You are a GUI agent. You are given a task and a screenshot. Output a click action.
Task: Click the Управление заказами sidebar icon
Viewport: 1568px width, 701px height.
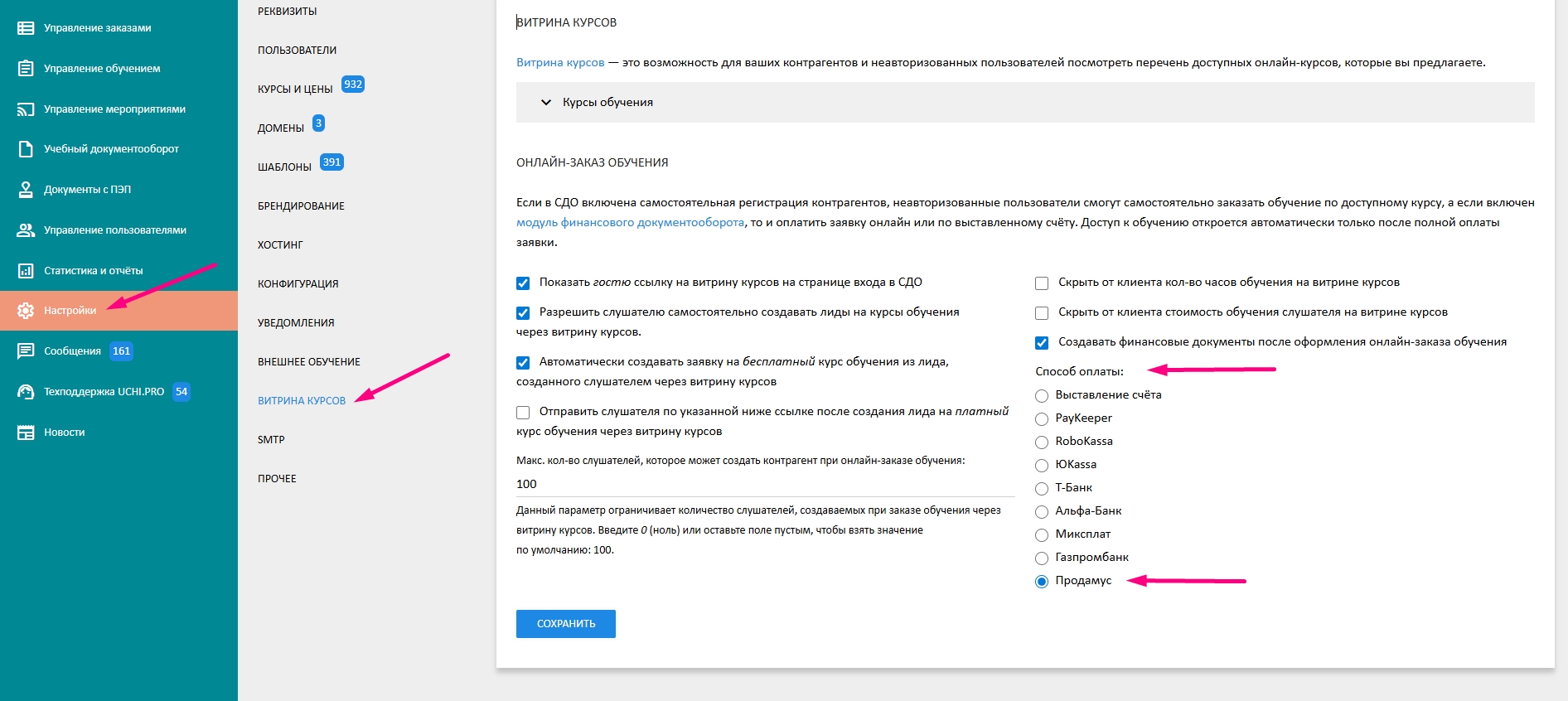(26, 28)
